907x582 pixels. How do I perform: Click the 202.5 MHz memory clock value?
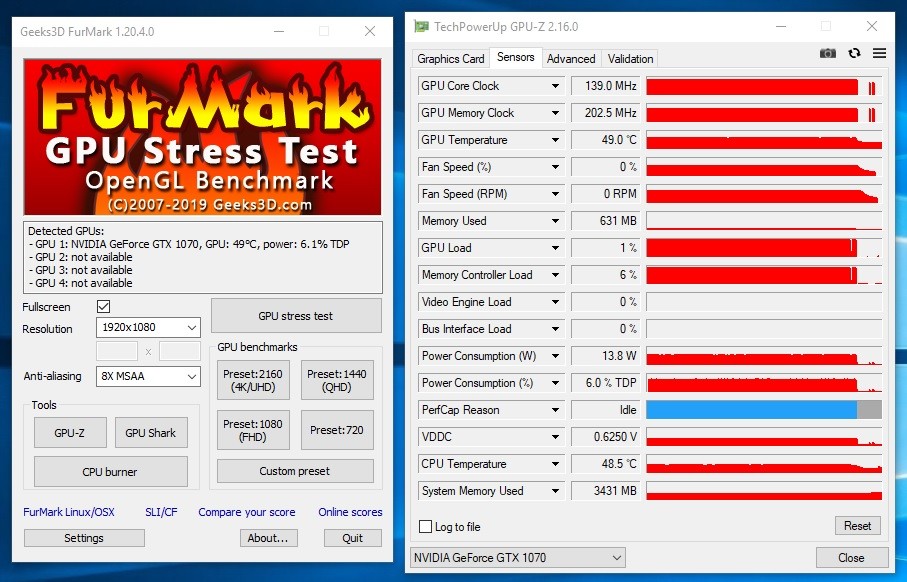pyautogui.click(x=606, y=113)
